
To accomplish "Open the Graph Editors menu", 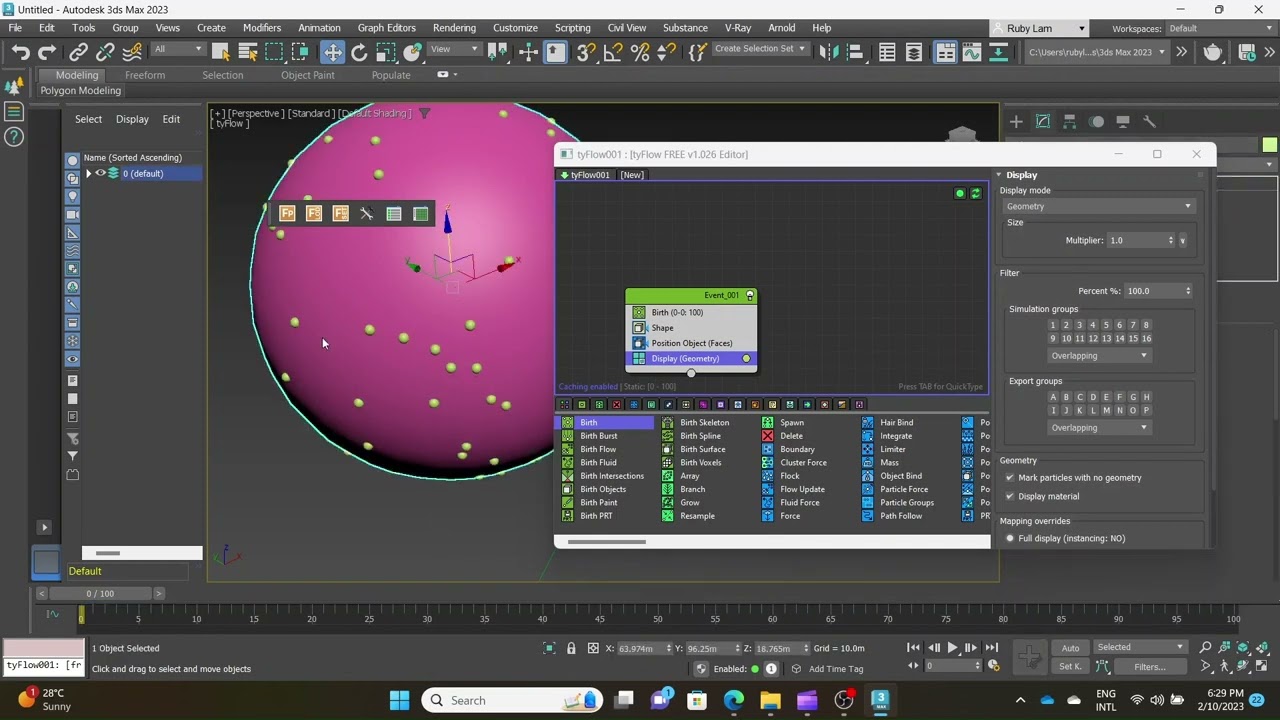I will 386,28.
